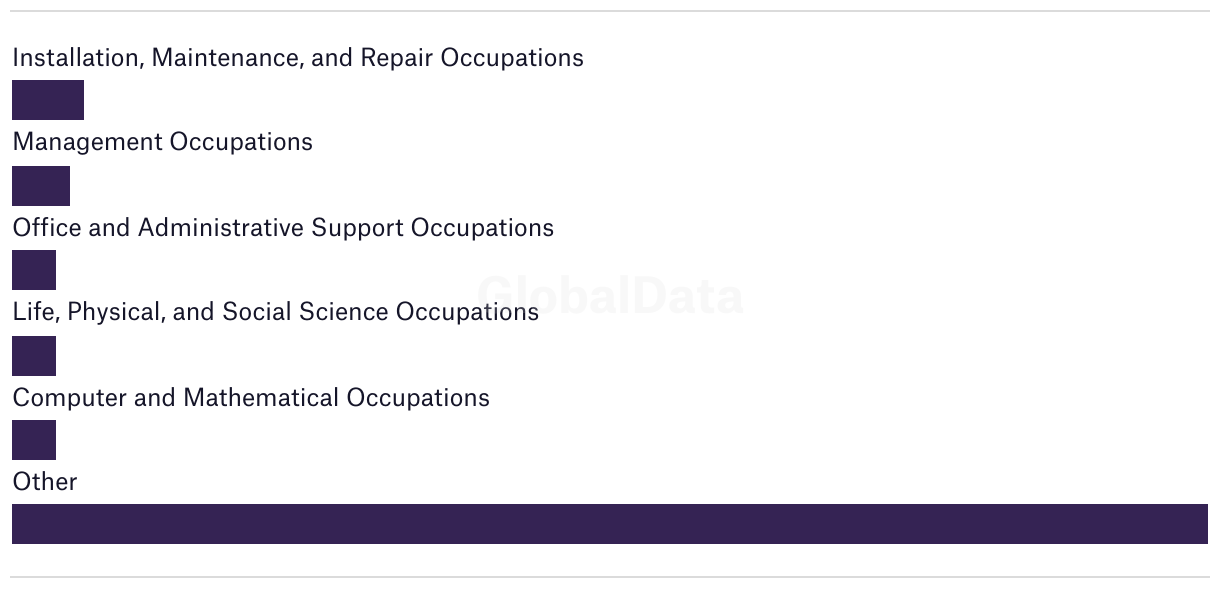The width and height of the screenshot is (1220, 590).
Task: Select the Life, Physical, and Social Science bar
Action: tap(34, 356)
